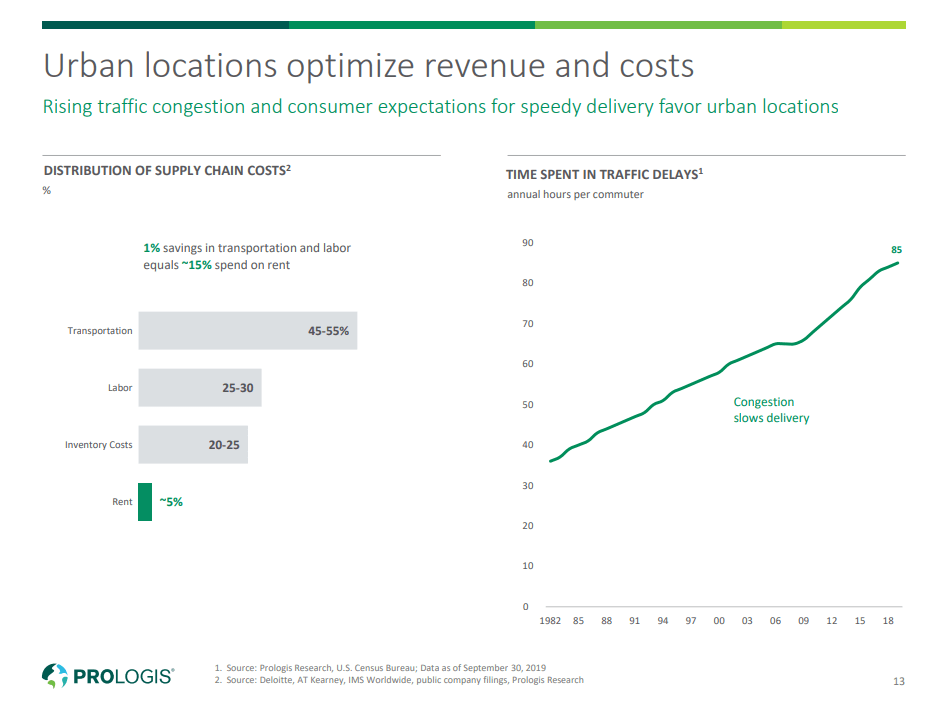Select the 1% savings callout text

pos(247,255)
